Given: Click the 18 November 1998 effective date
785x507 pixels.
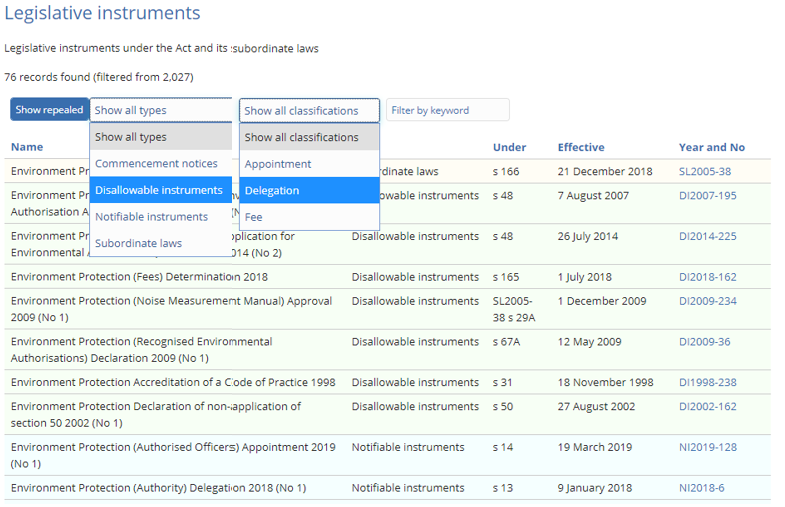Looking at the screenshot, I should [x=605, y=382].
